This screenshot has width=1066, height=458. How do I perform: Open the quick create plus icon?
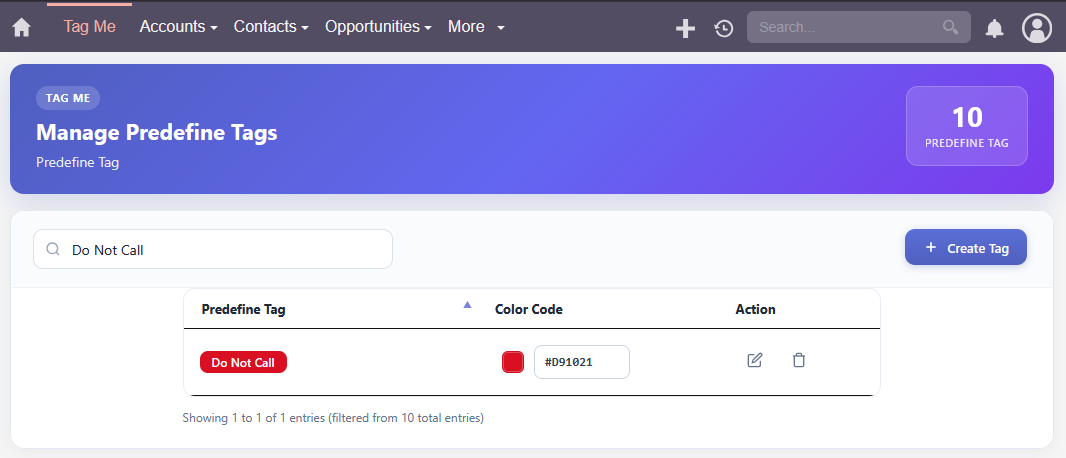tap(685, 28)
